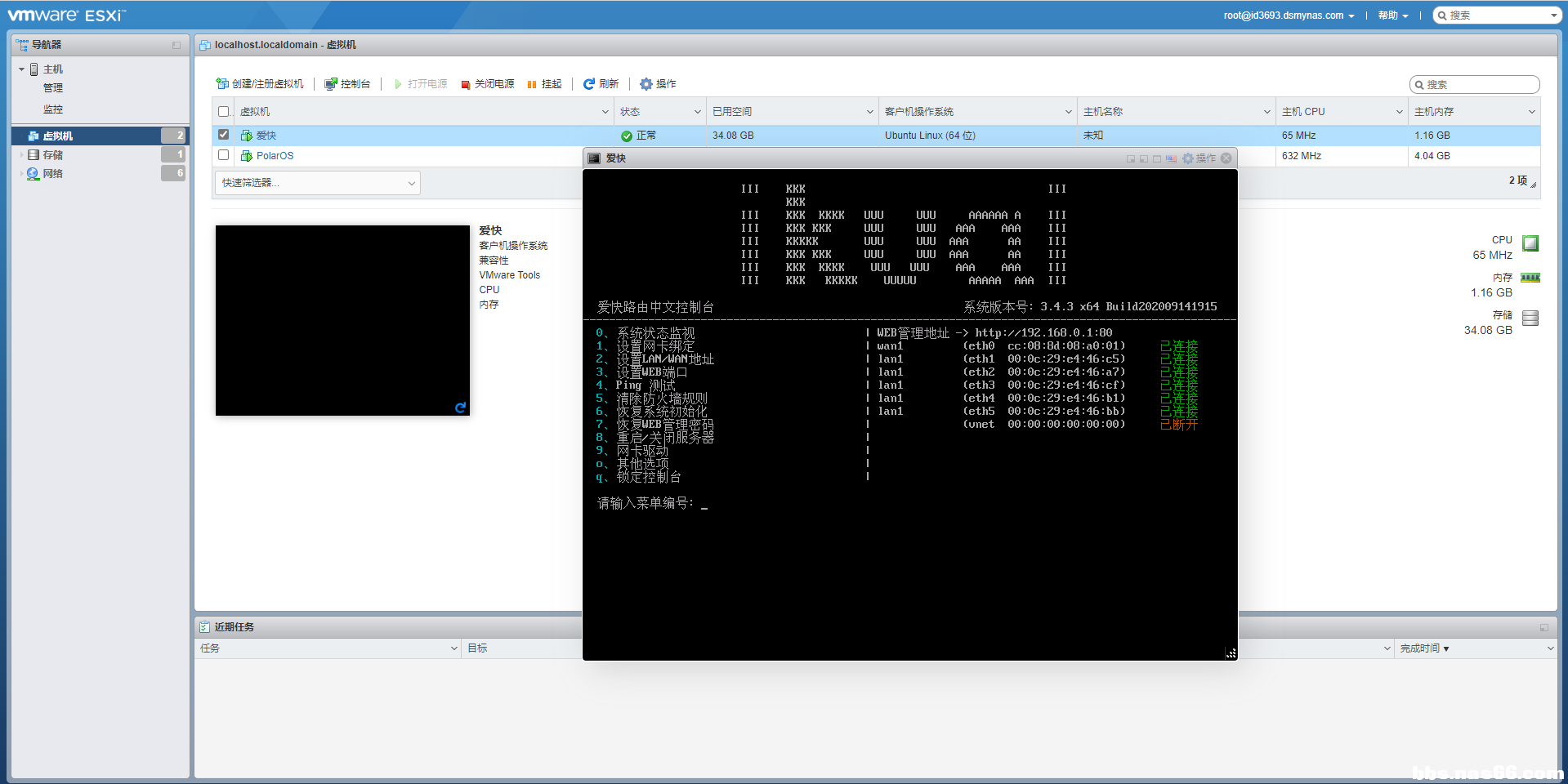Open the Quick filters (快速筛选器) dropdown
Screen dimensions: 1568x784
(318, 183)
